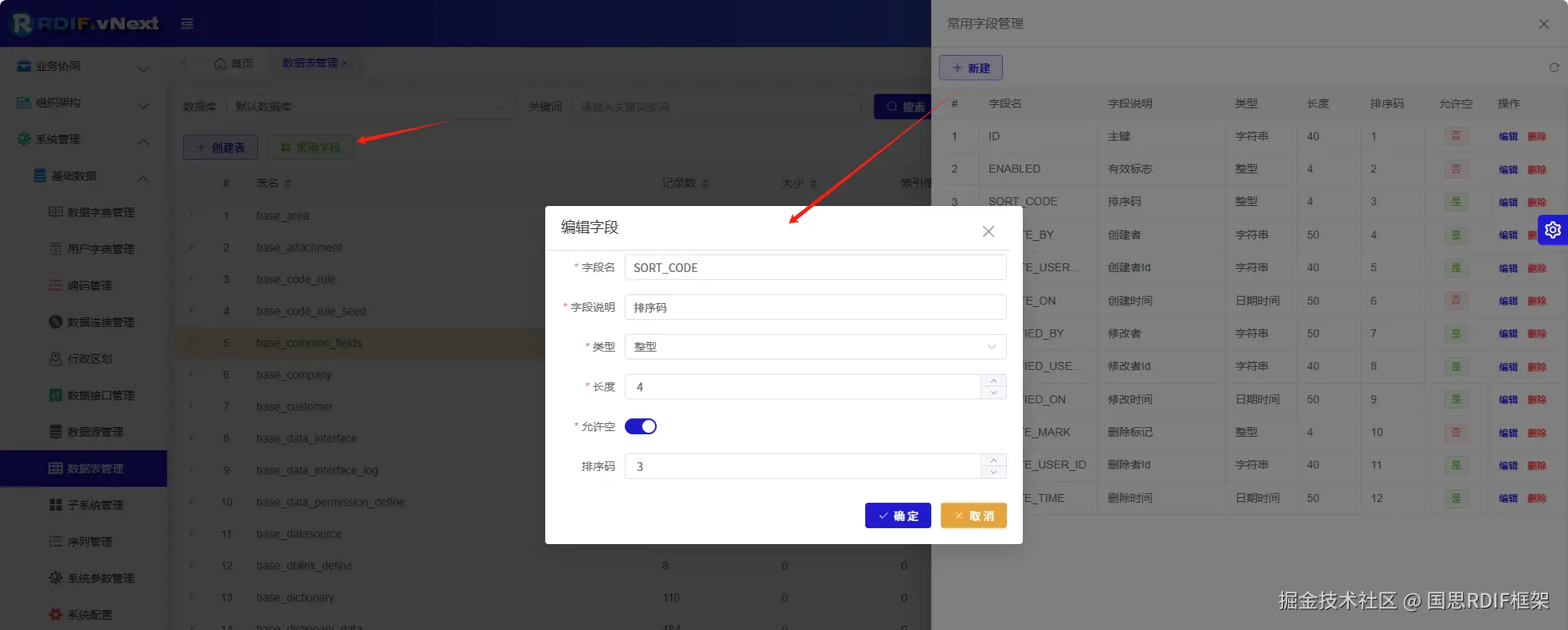Image resolution: width=1568 pixels, height=630 pixels.
Task: Click the home icon on 首页 tab
Action: coord(220,64)
